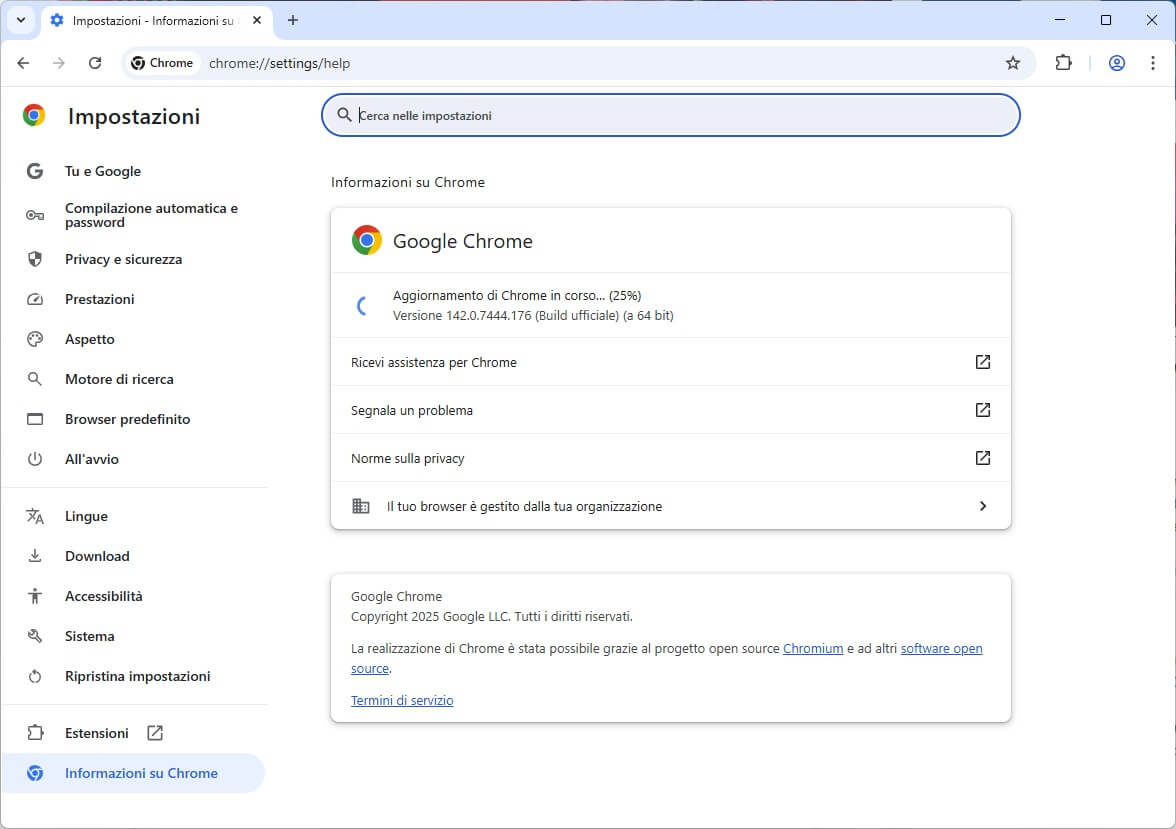Open Chrome three-dot menu
1176x829 pixels.
(1152, 63)
